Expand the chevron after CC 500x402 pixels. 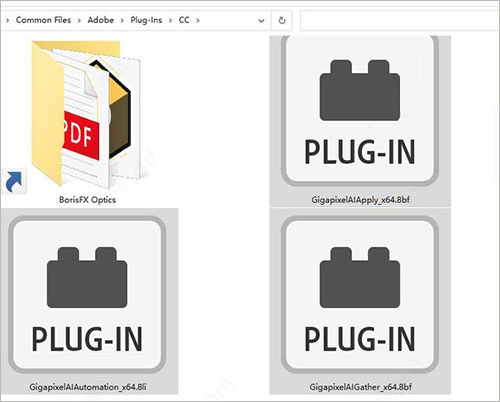point(198,21)
